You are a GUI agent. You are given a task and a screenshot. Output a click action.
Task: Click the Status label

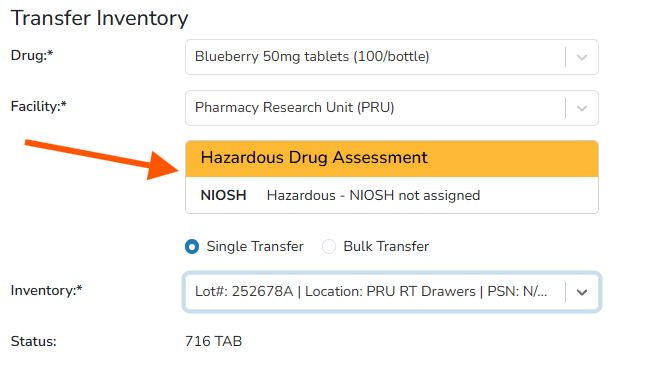(x=33, y=342)
